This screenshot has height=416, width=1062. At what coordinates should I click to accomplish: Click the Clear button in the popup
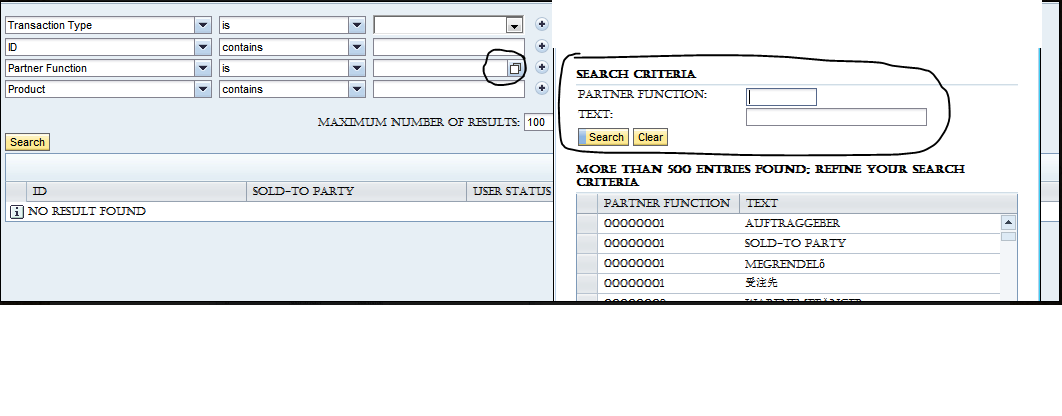650,138
